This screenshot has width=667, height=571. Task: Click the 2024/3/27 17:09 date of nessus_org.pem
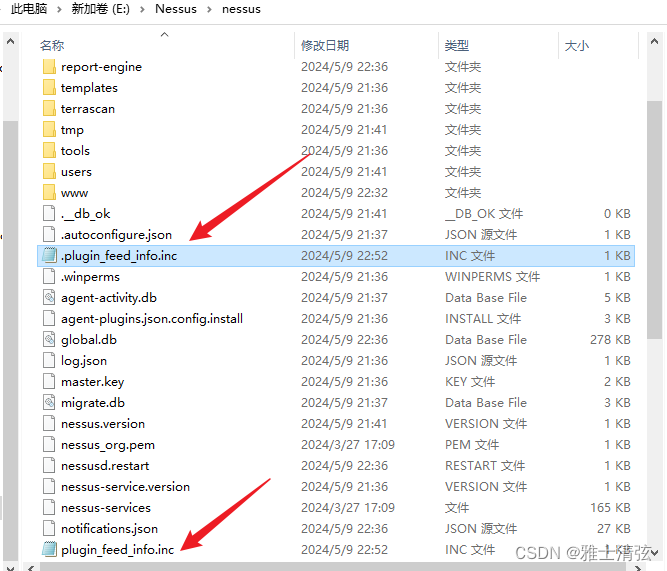click(x=348, y=445)
